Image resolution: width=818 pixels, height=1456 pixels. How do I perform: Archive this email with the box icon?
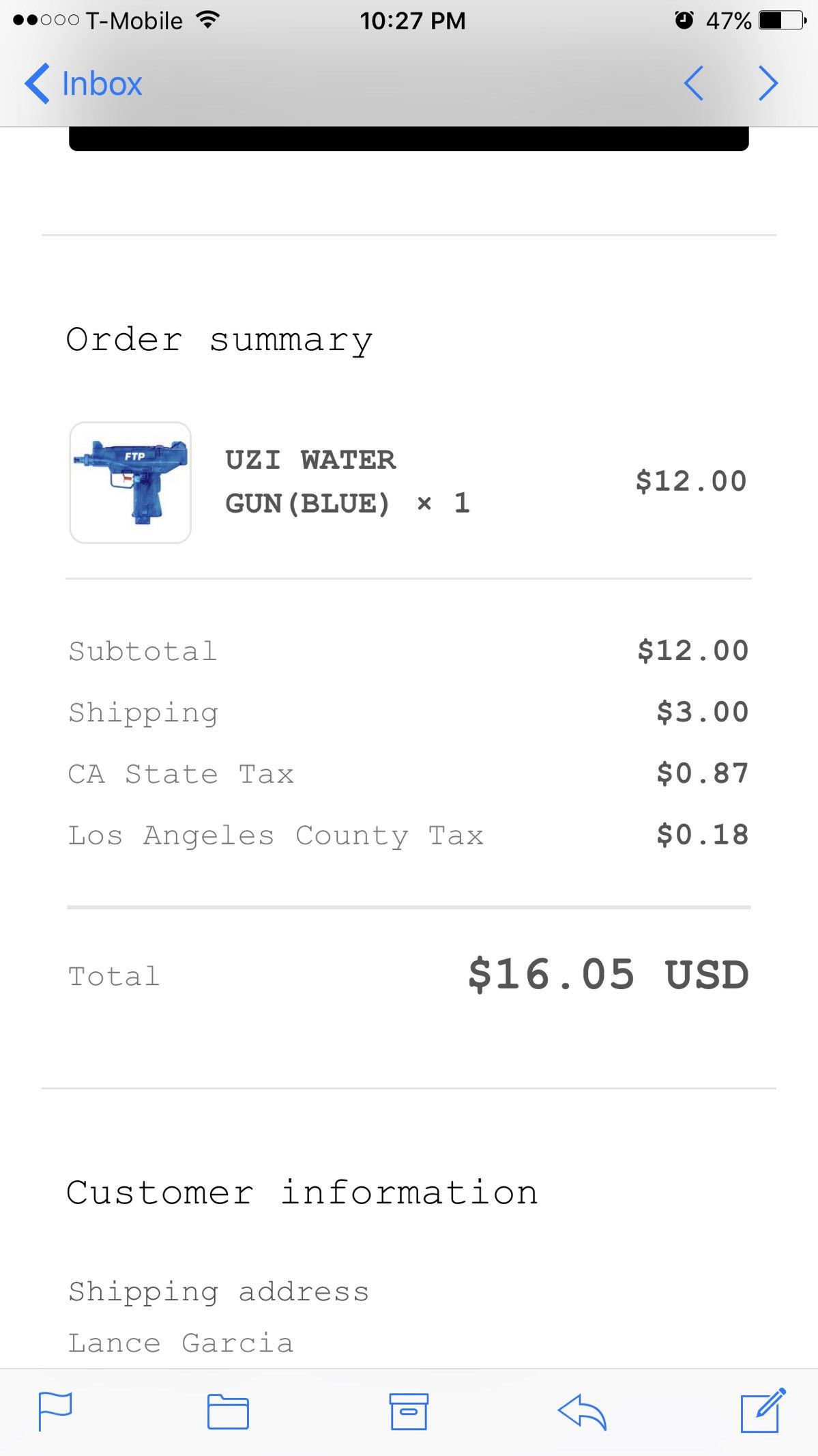click(409, 1411)
